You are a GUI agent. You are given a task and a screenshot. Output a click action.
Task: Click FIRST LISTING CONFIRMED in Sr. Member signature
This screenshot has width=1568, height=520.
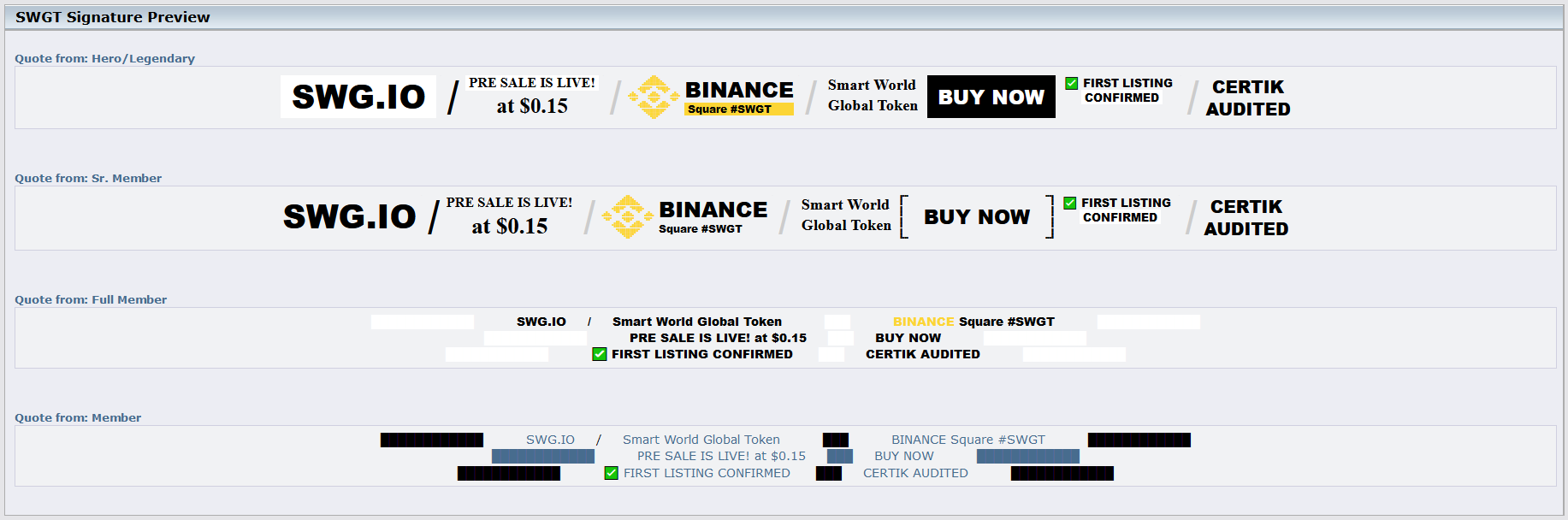point(1126,210)
